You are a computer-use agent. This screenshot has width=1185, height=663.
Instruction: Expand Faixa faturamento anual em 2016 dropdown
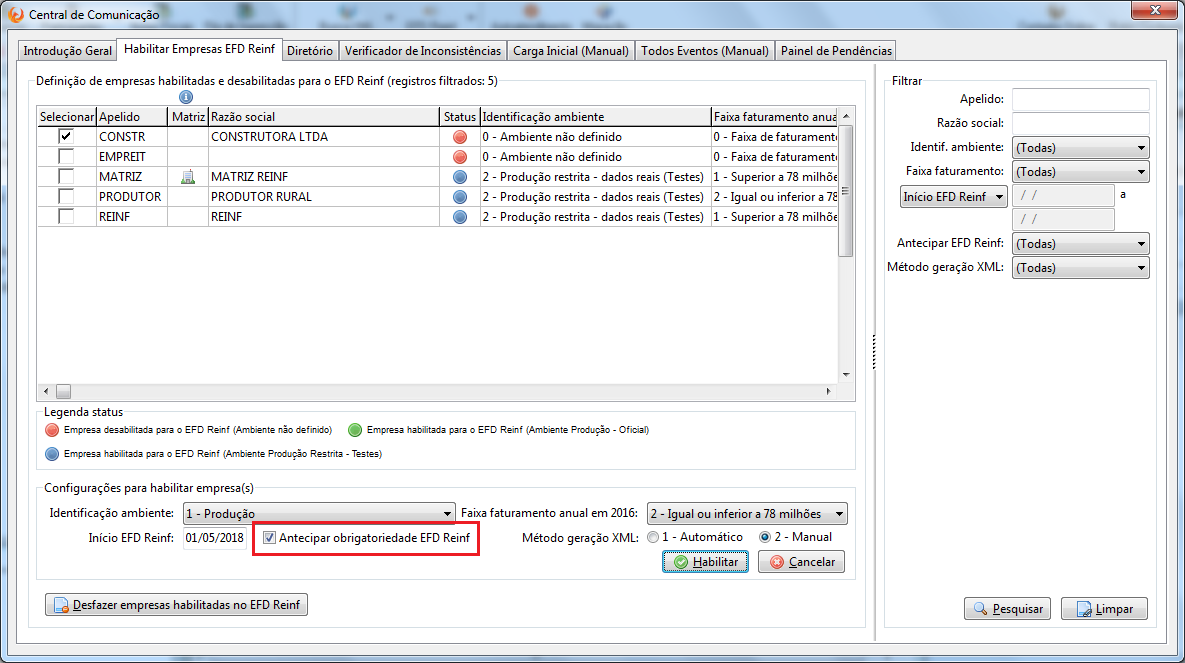[x=746, y=514]
